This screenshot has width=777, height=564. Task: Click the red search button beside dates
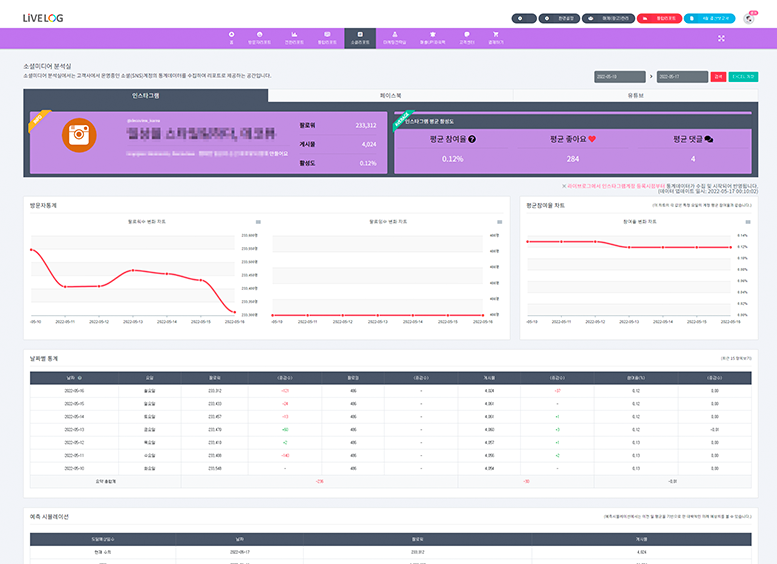click(x=718, y=77)
